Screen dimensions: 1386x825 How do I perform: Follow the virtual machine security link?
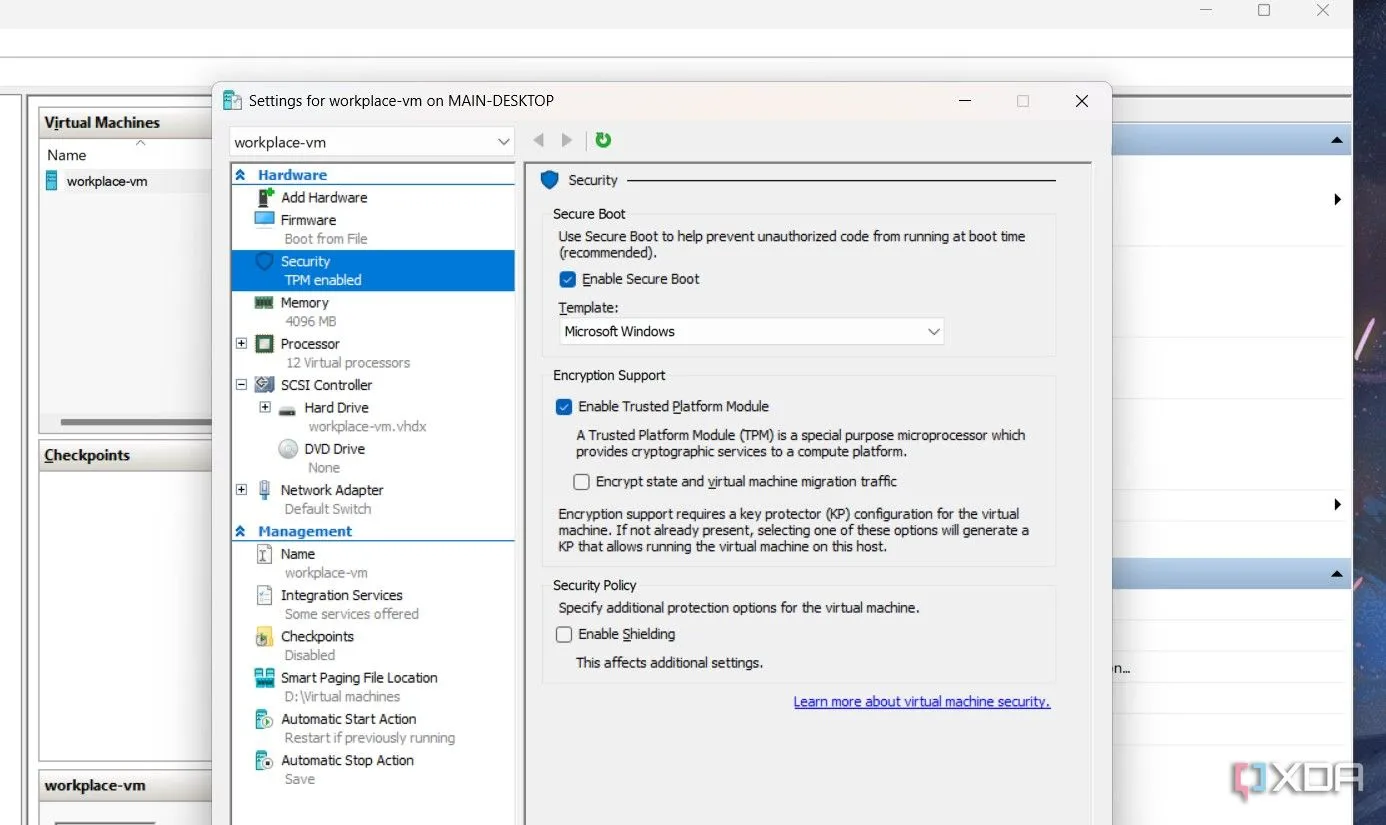[921, 701]
